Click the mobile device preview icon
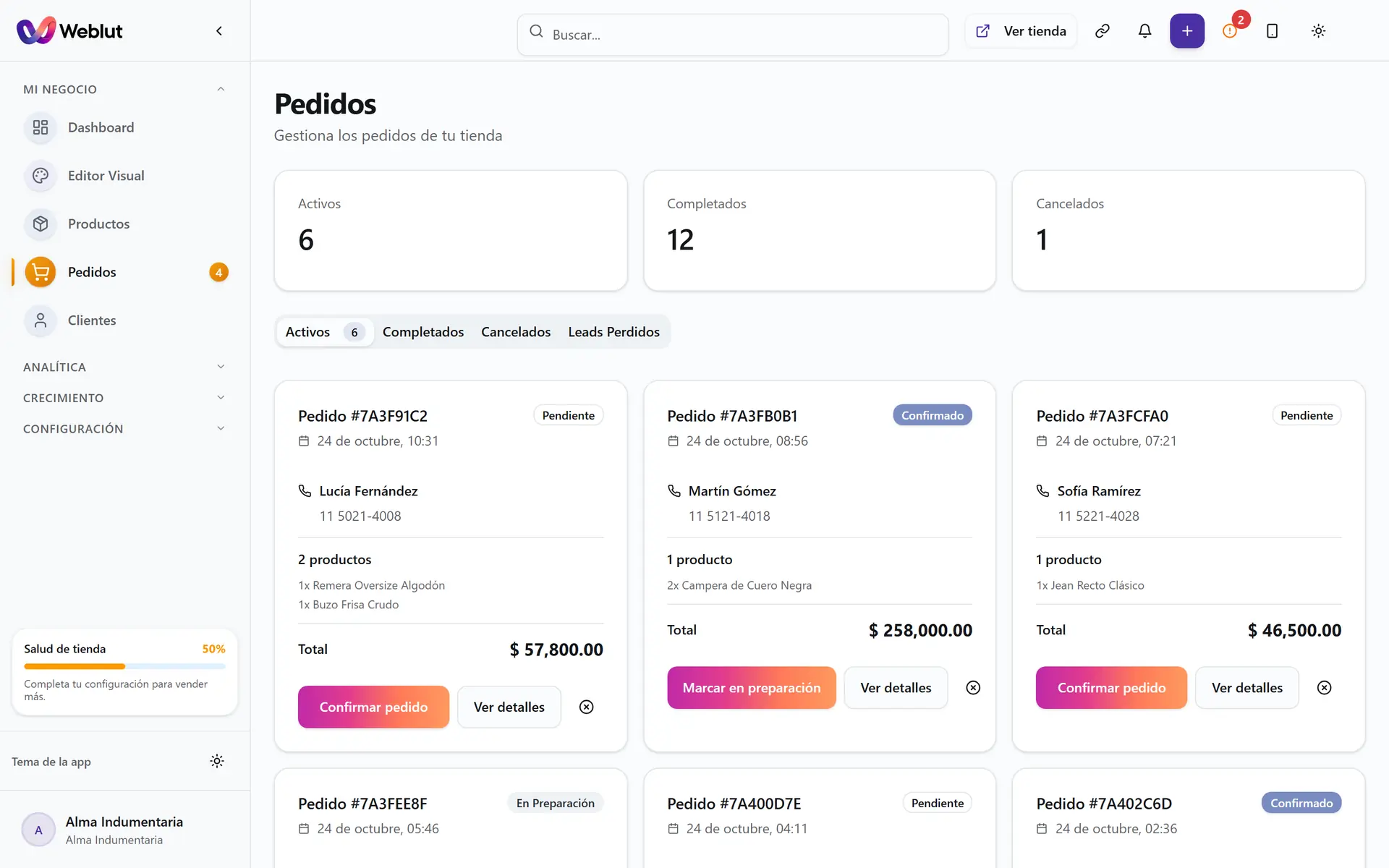 pos(1272,31)
